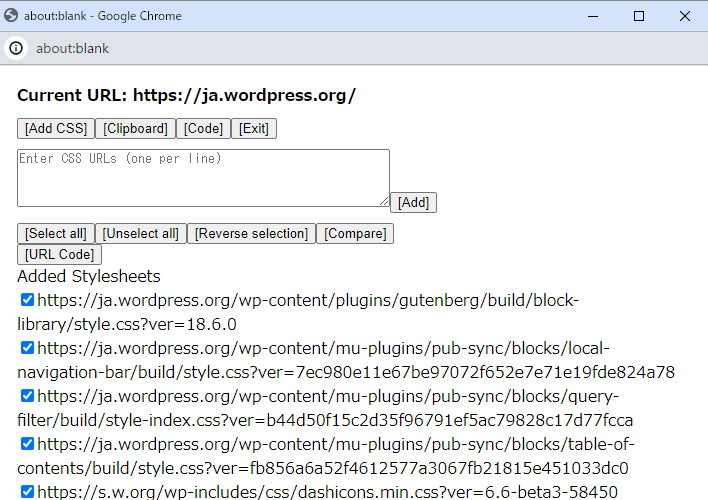Click the dashicons.min.css URL text
This screenshot has height=500, width=708.
point(327,491)
